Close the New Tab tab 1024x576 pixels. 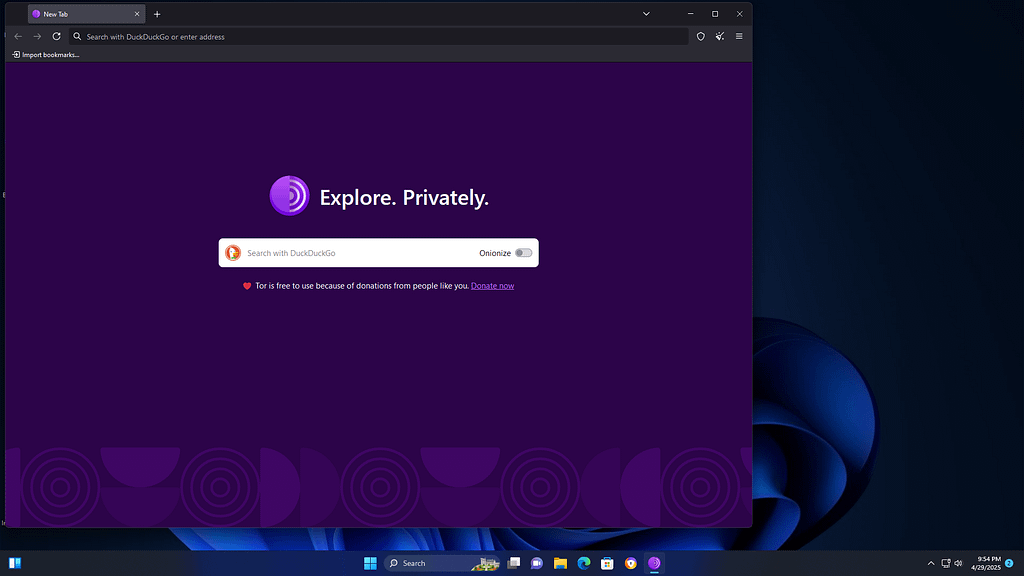[137, 14]
